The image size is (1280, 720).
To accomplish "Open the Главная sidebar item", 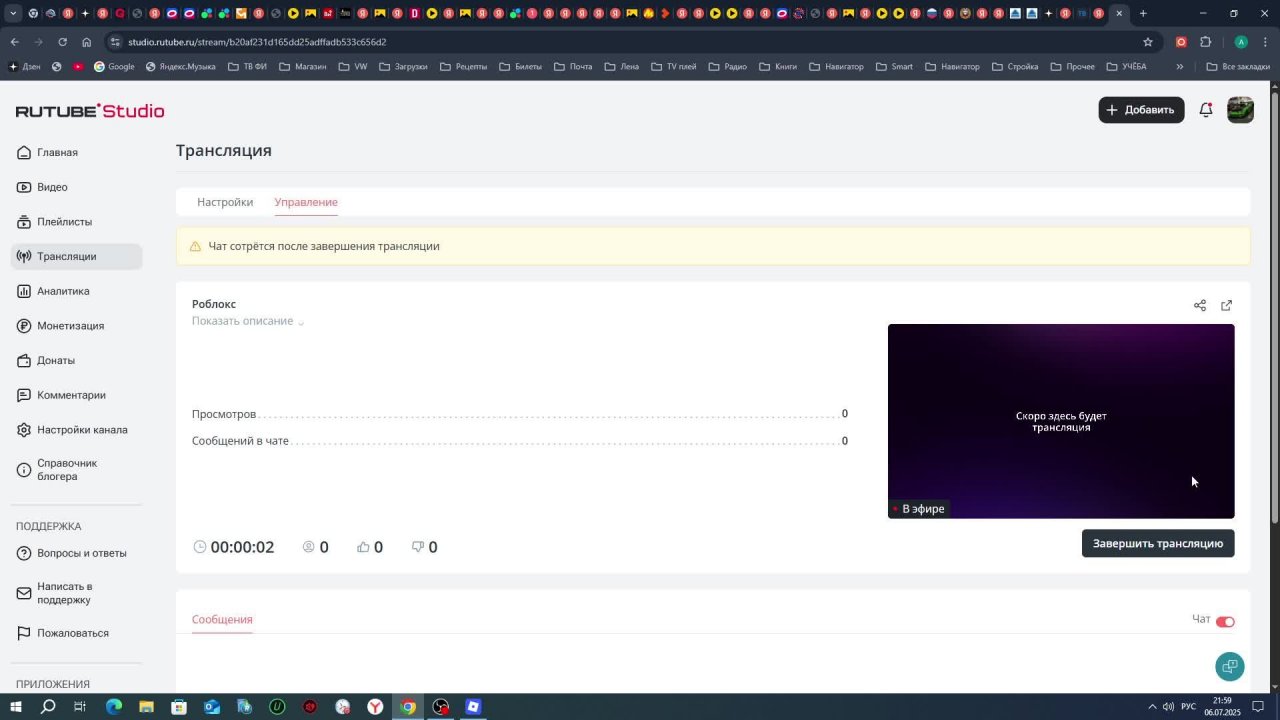I will pos(76,153).
